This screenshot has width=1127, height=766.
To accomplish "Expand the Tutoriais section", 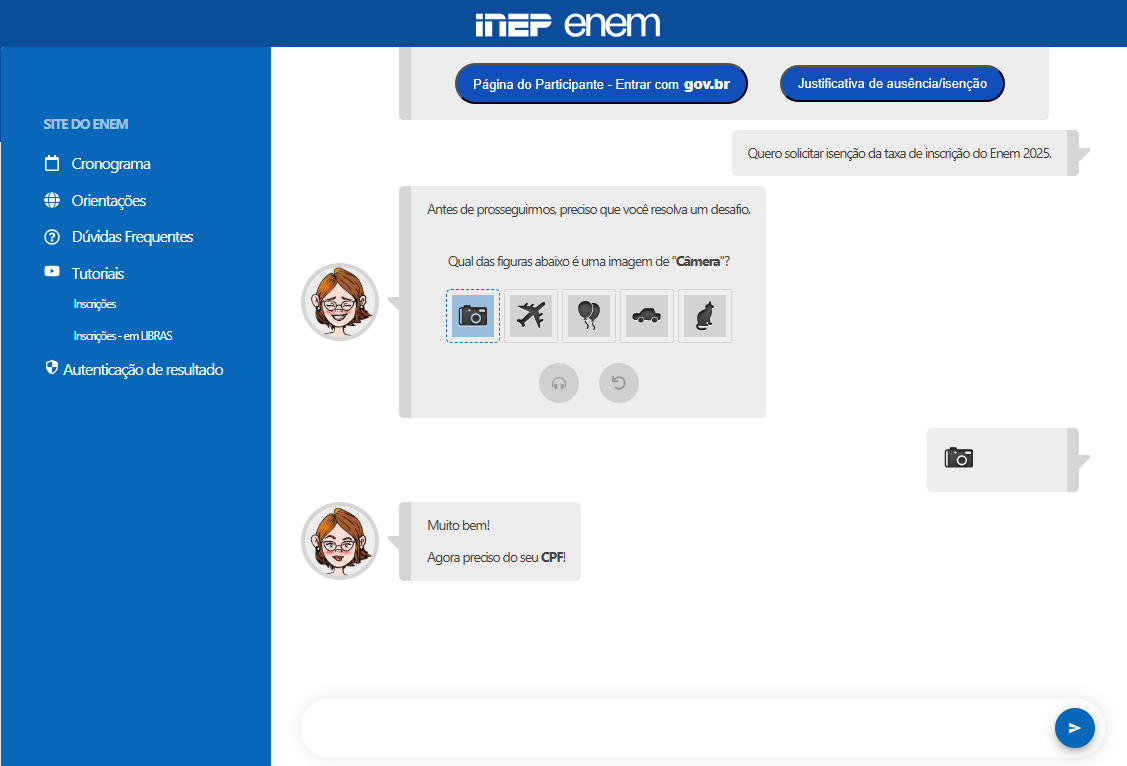I will point(97,273).
